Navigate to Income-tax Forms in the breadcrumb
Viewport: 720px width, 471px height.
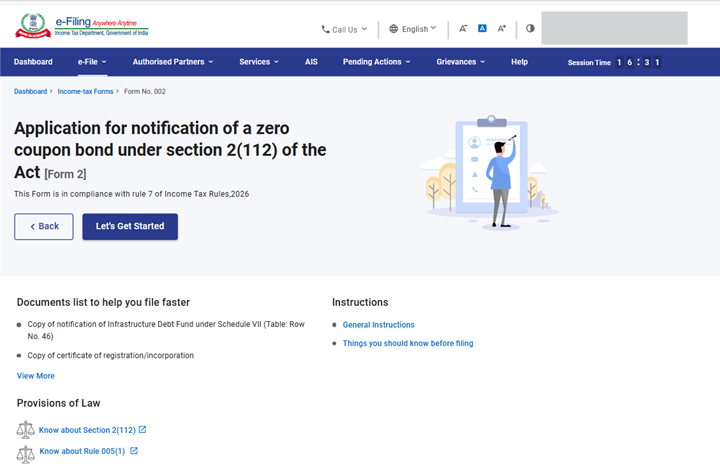click(85, 91)
